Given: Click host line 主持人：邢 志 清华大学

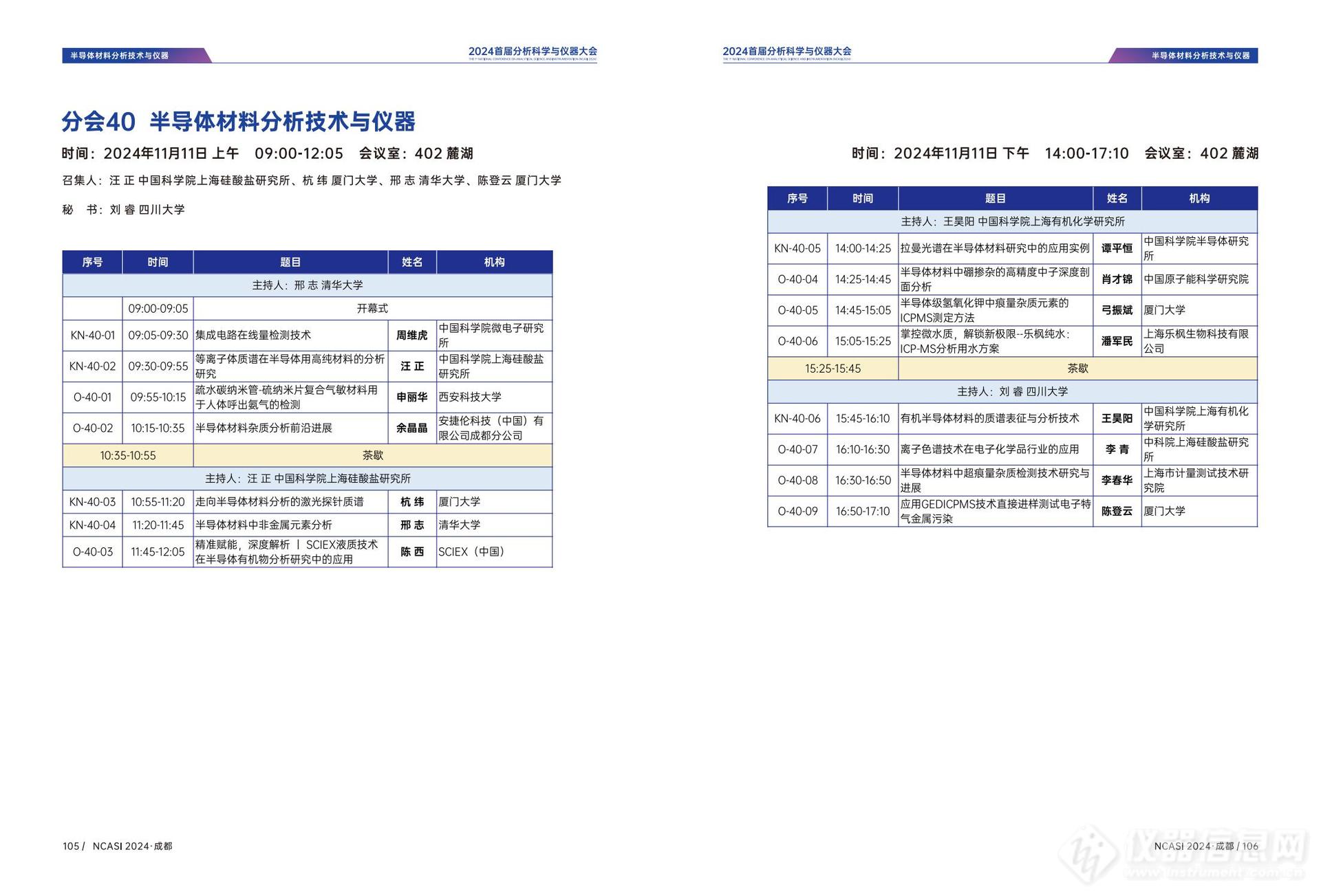Looking at the screenshot, I should point(307,285).
